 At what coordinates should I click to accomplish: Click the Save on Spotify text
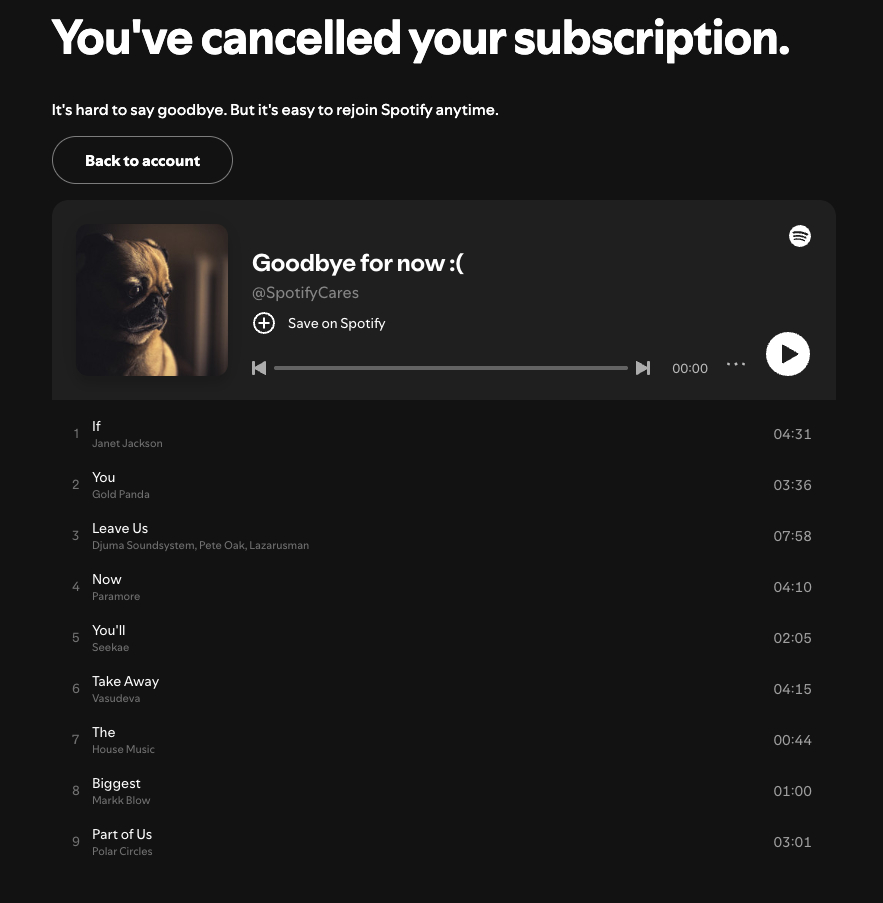click(x=336, y=323)
